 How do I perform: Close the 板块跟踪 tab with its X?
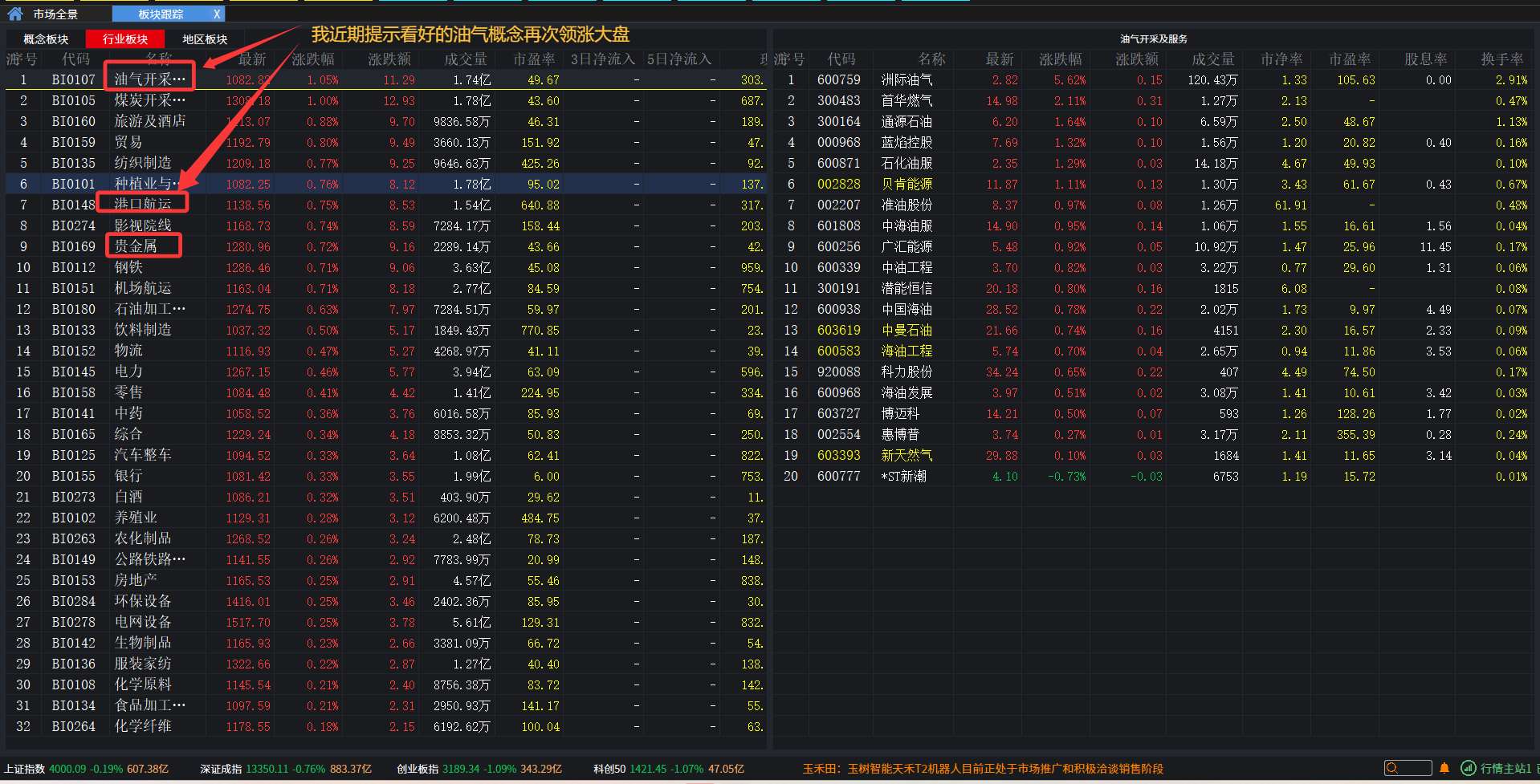point(216,14)
